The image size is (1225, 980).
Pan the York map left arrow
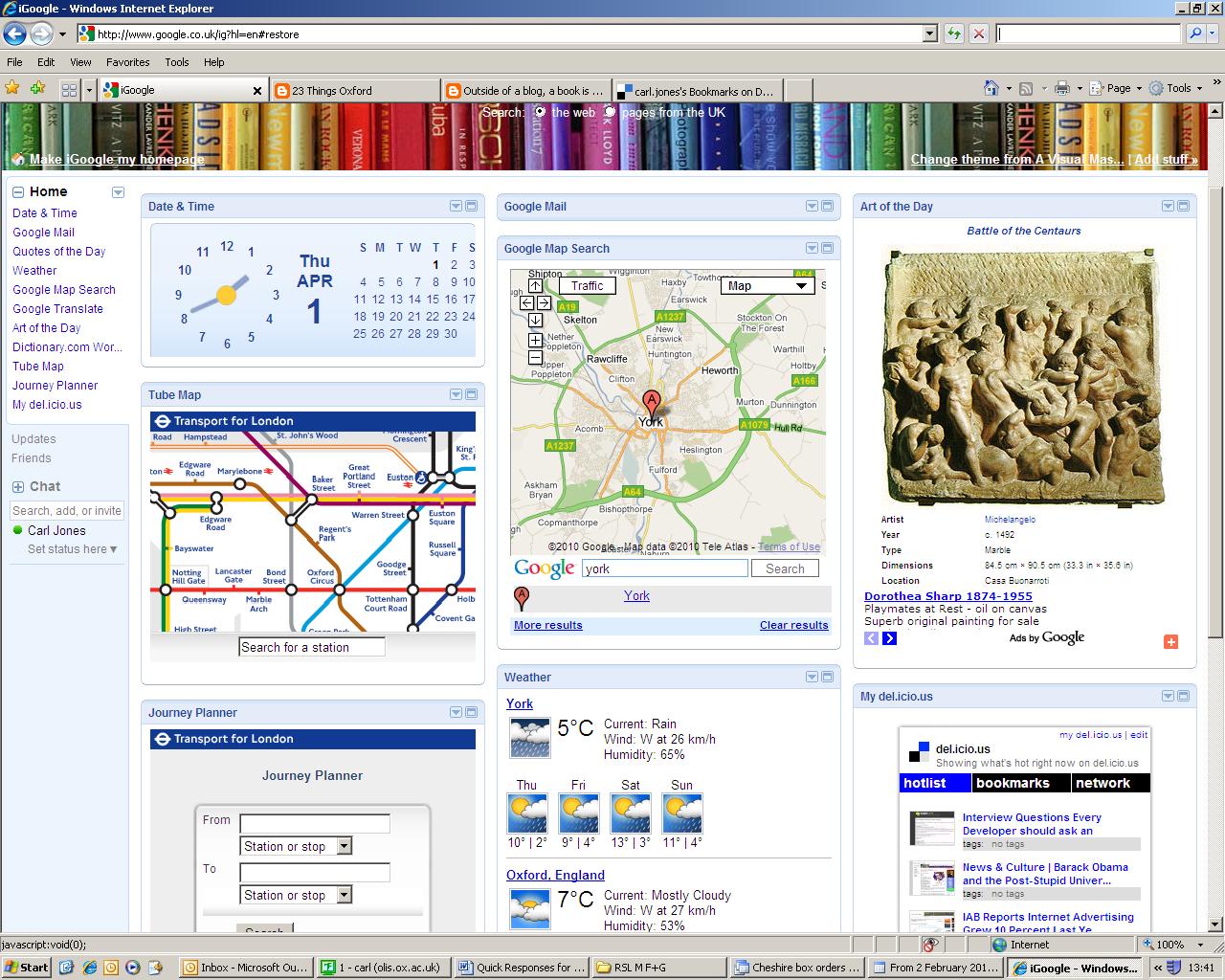click(x=526, y=302)
